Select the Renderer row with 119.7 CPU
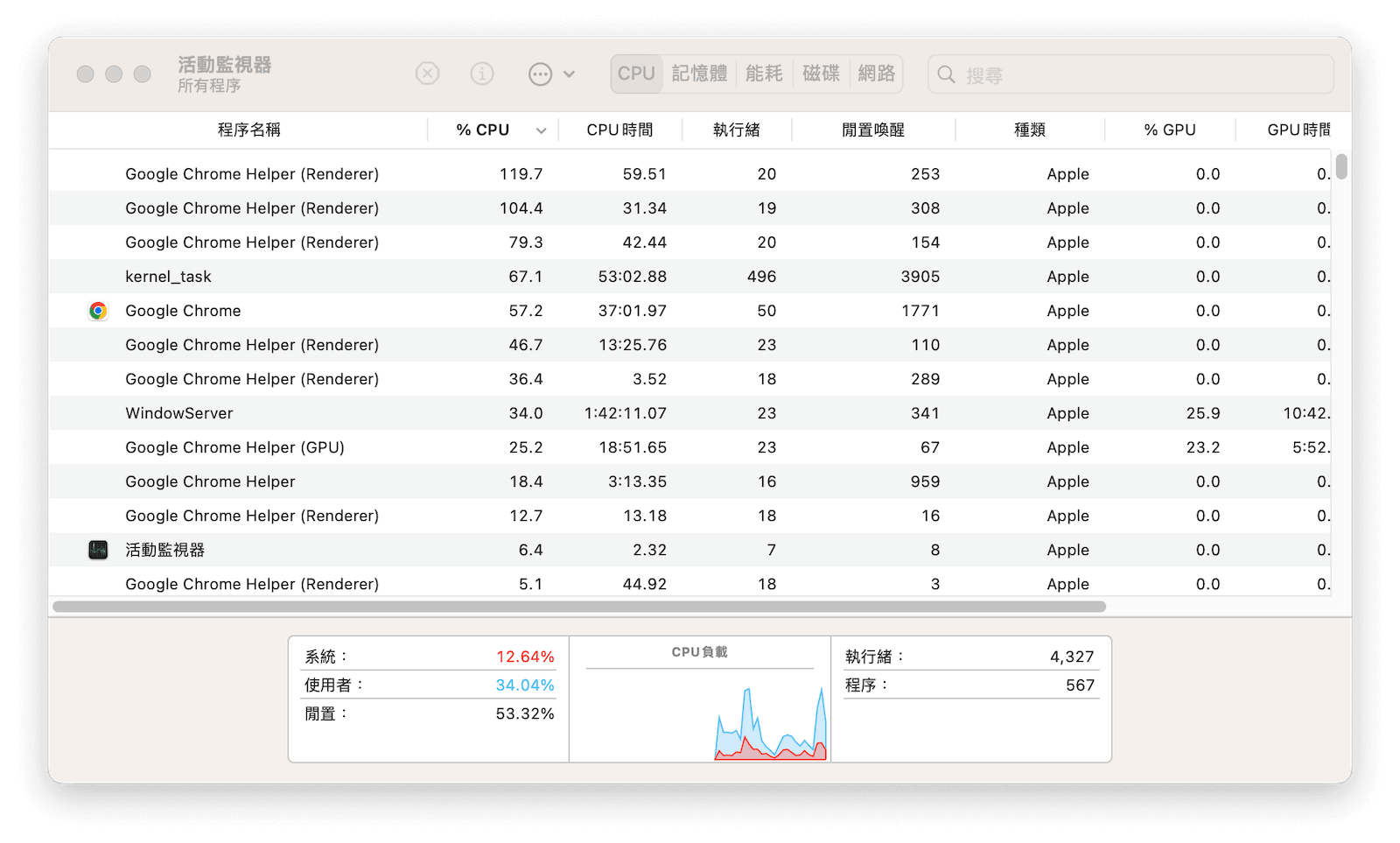 (689, 174)
